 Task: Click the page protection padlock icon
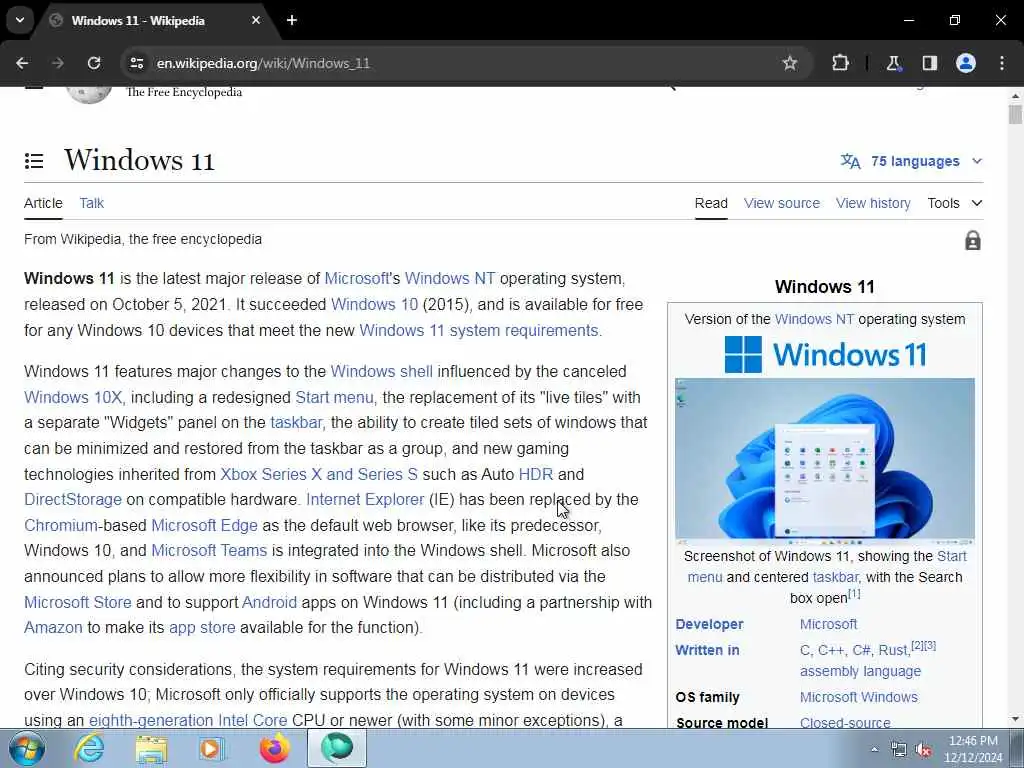coord(972,240)
